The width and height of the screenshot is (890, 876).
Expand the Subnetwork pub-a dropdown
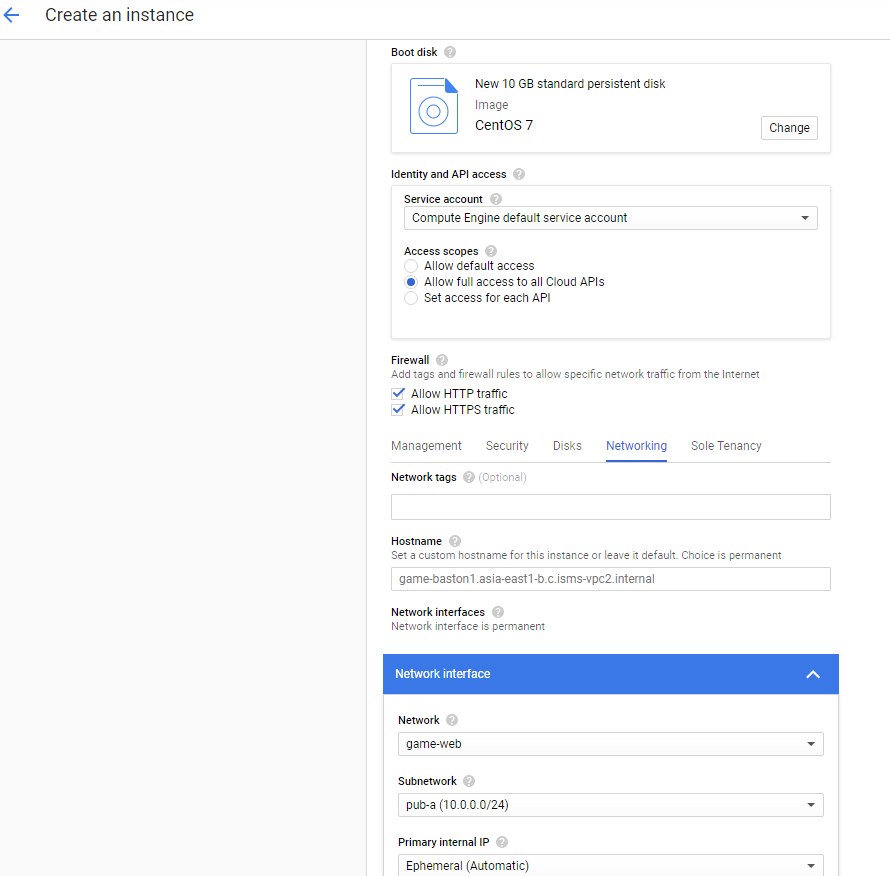pyautogui.click(x=610, y=805)
